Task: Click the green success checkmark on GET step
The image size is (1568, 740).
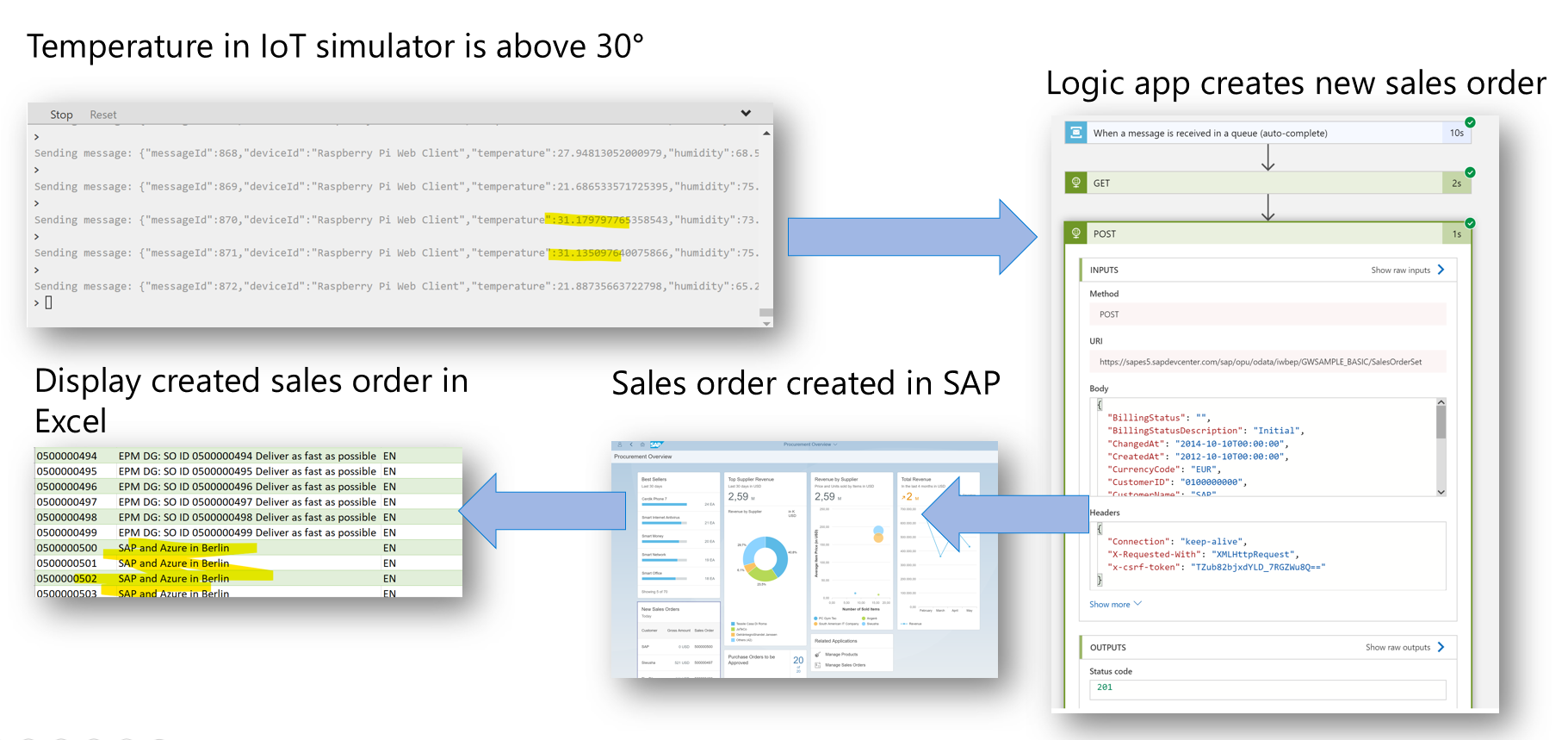Action: tap(1470, 172)
